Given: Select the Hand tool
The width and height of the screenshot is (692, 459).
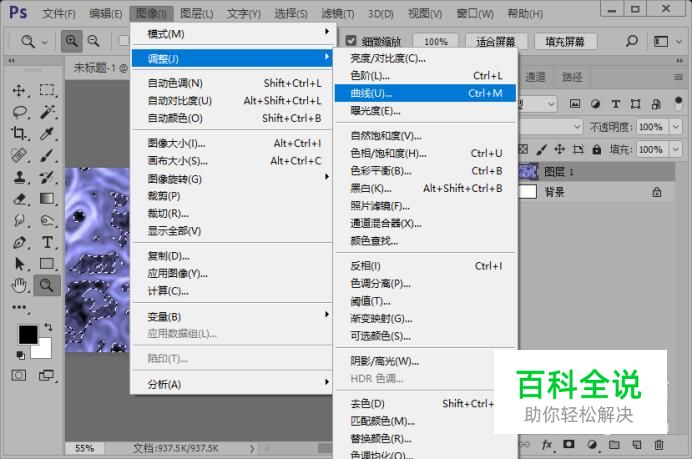Looking at the screenshot, I should tap(19, 286).
